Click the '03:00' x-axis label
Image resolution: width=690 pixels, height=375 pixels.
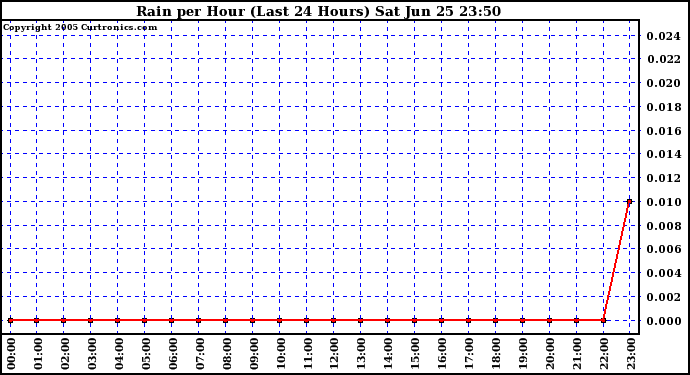(92, 353)
